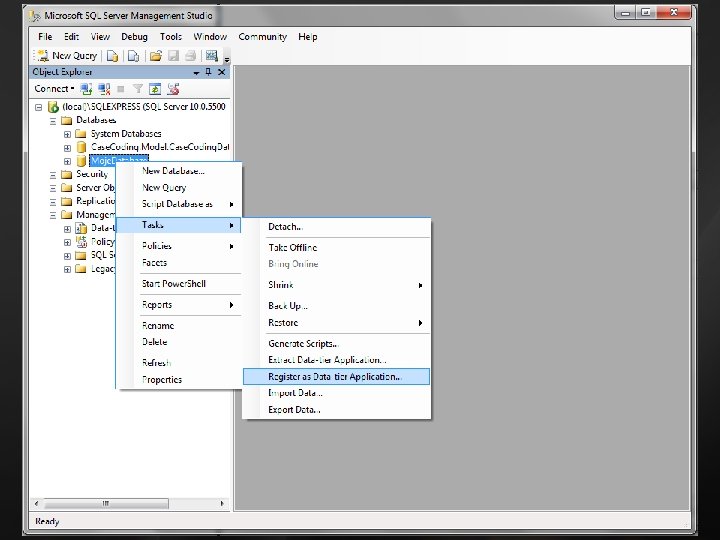The height and width of the screenshot is (540, 720).
Task: Choose Extract Data-tier Application...
Action: click(337, 360)
